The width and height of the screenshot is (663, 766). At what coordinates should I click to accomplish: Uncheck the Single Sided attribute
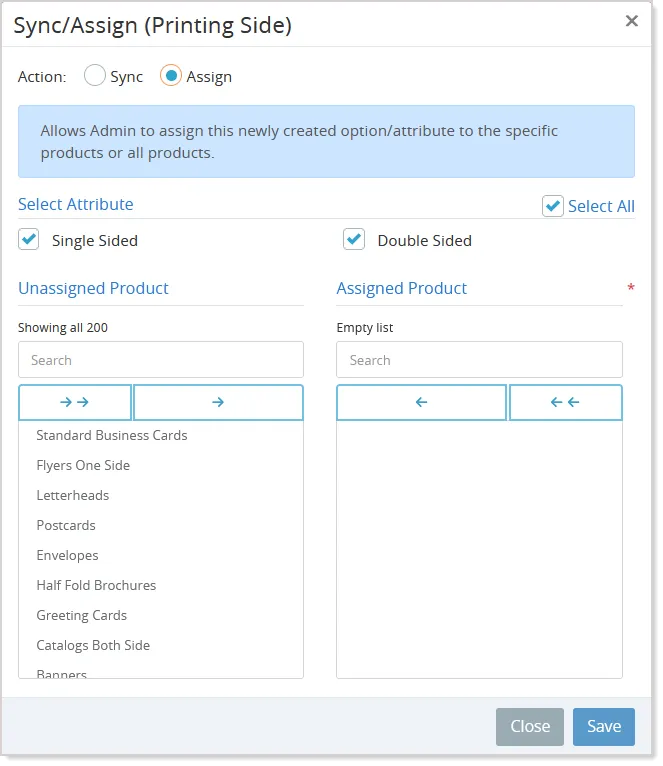tap(29, 239)
